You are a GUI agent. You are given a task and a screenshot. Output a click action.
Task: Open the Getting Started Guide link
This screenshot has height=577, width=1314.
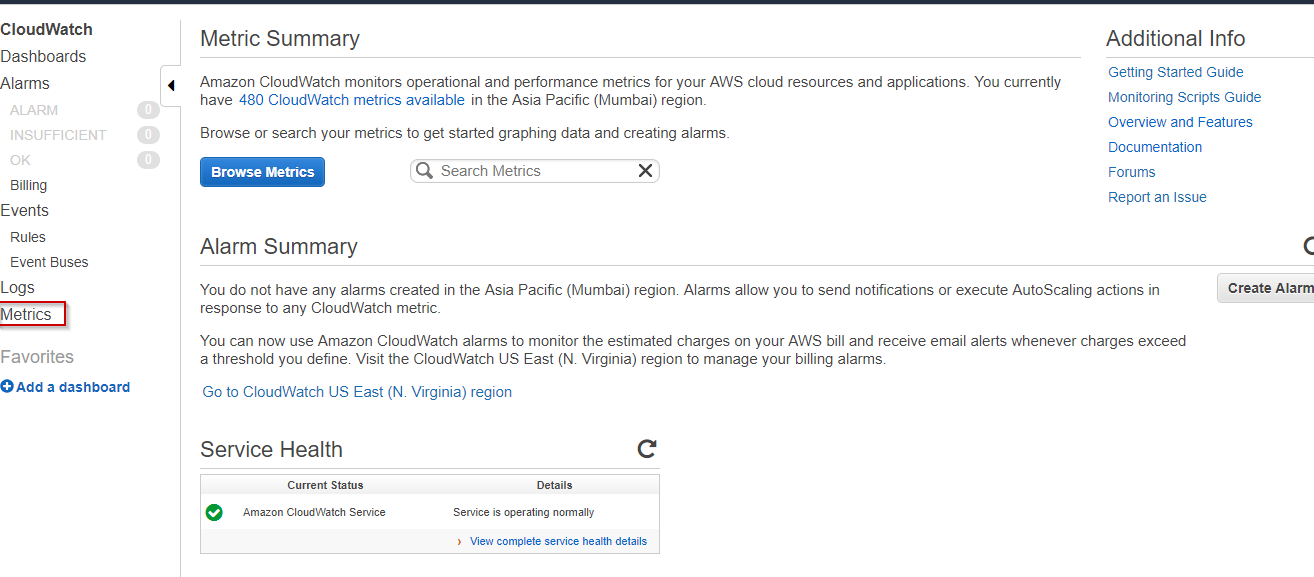[x=1175, y=72]
